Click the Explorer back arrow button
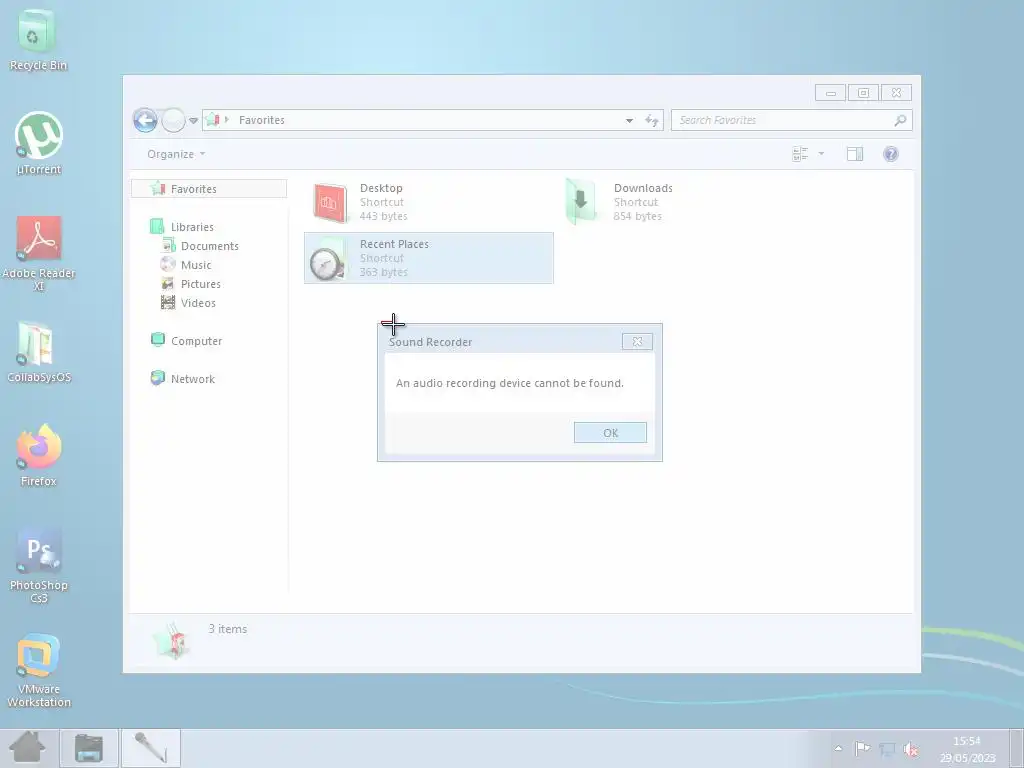This screenshot has height=768, width=1024. [145, 120]
